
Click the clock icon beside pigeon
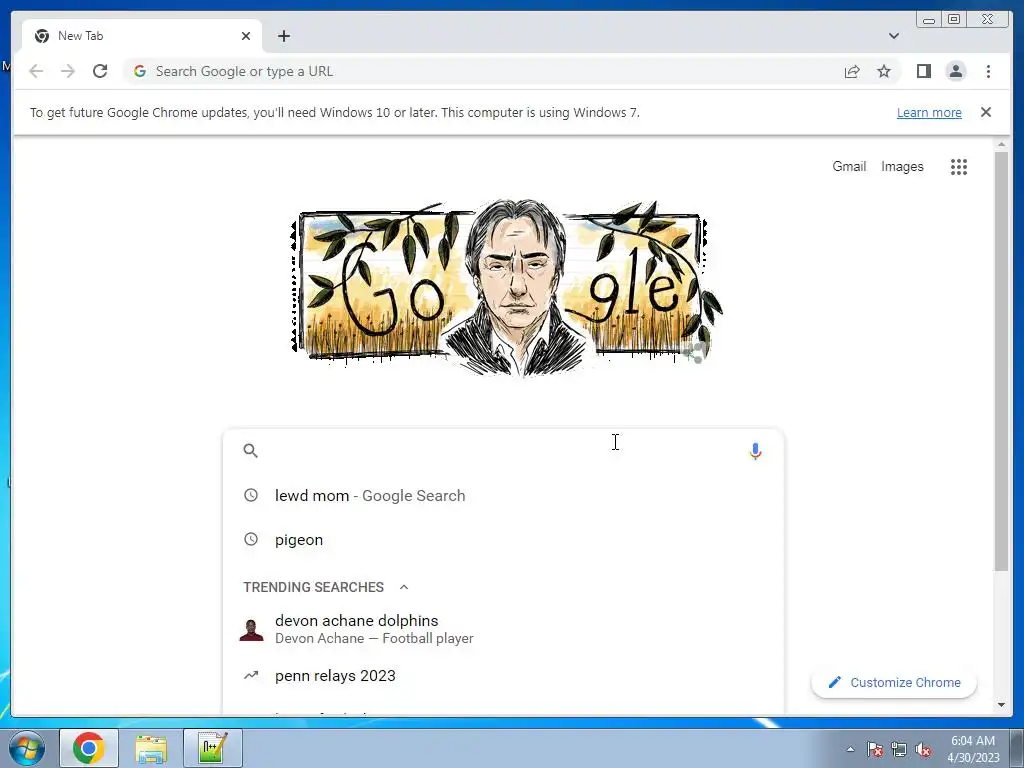tap(251, 539)
